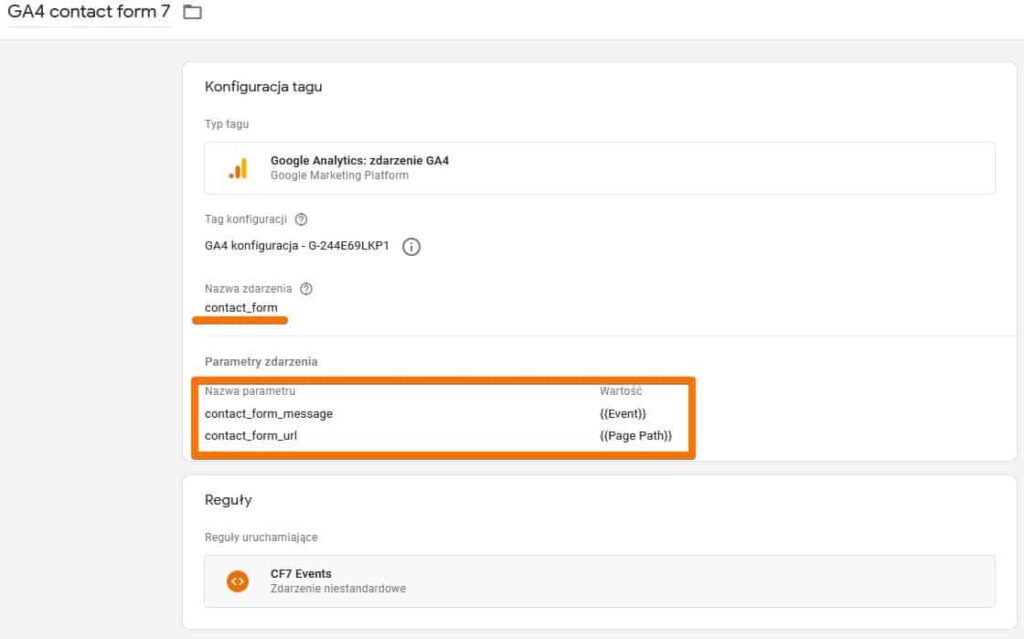Click the Parametry zdarzenia heading
The width and height of the screenshot is (1024, 639).
coord(260,361)
